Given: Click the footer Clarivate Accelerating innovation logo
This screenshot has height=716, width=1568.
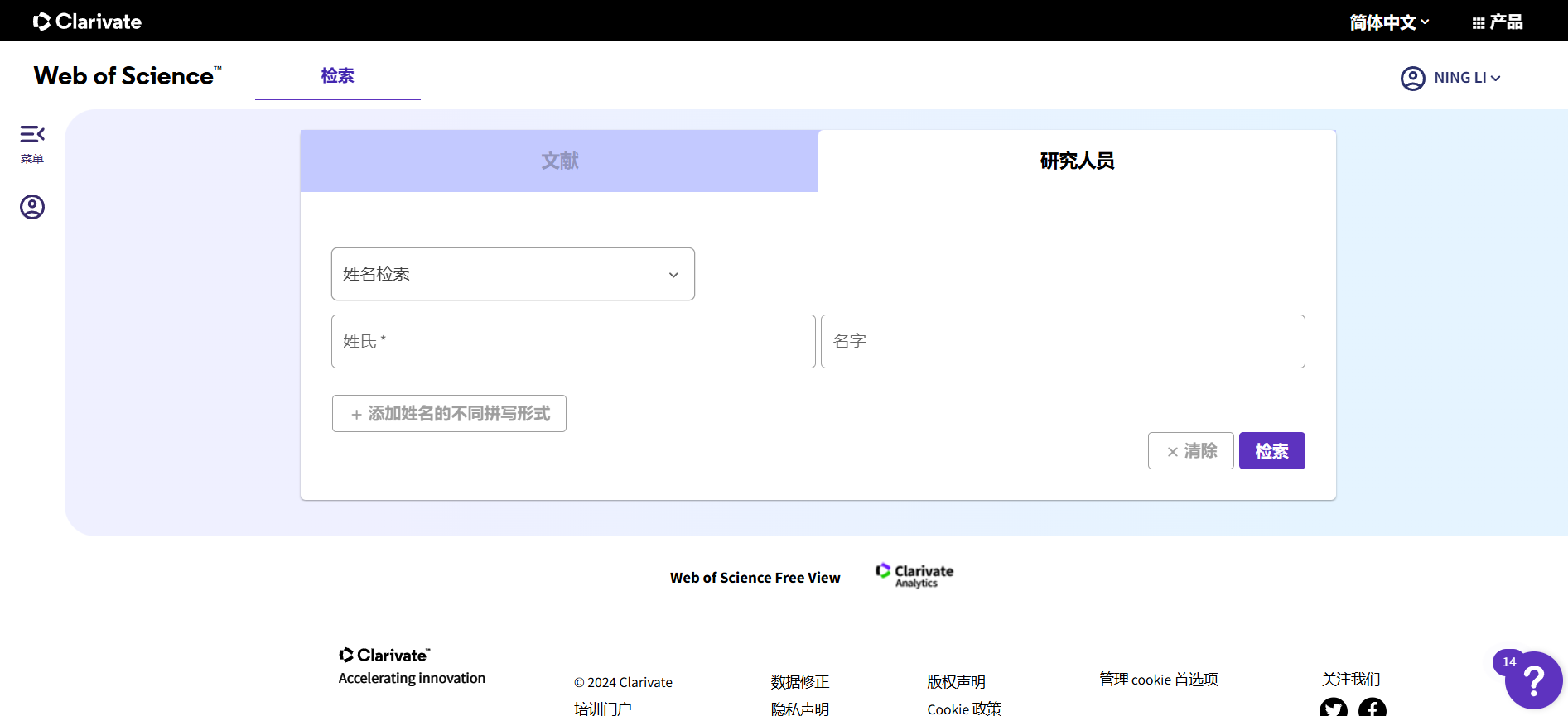Looking at the screenshot, I should pos(412,666).
